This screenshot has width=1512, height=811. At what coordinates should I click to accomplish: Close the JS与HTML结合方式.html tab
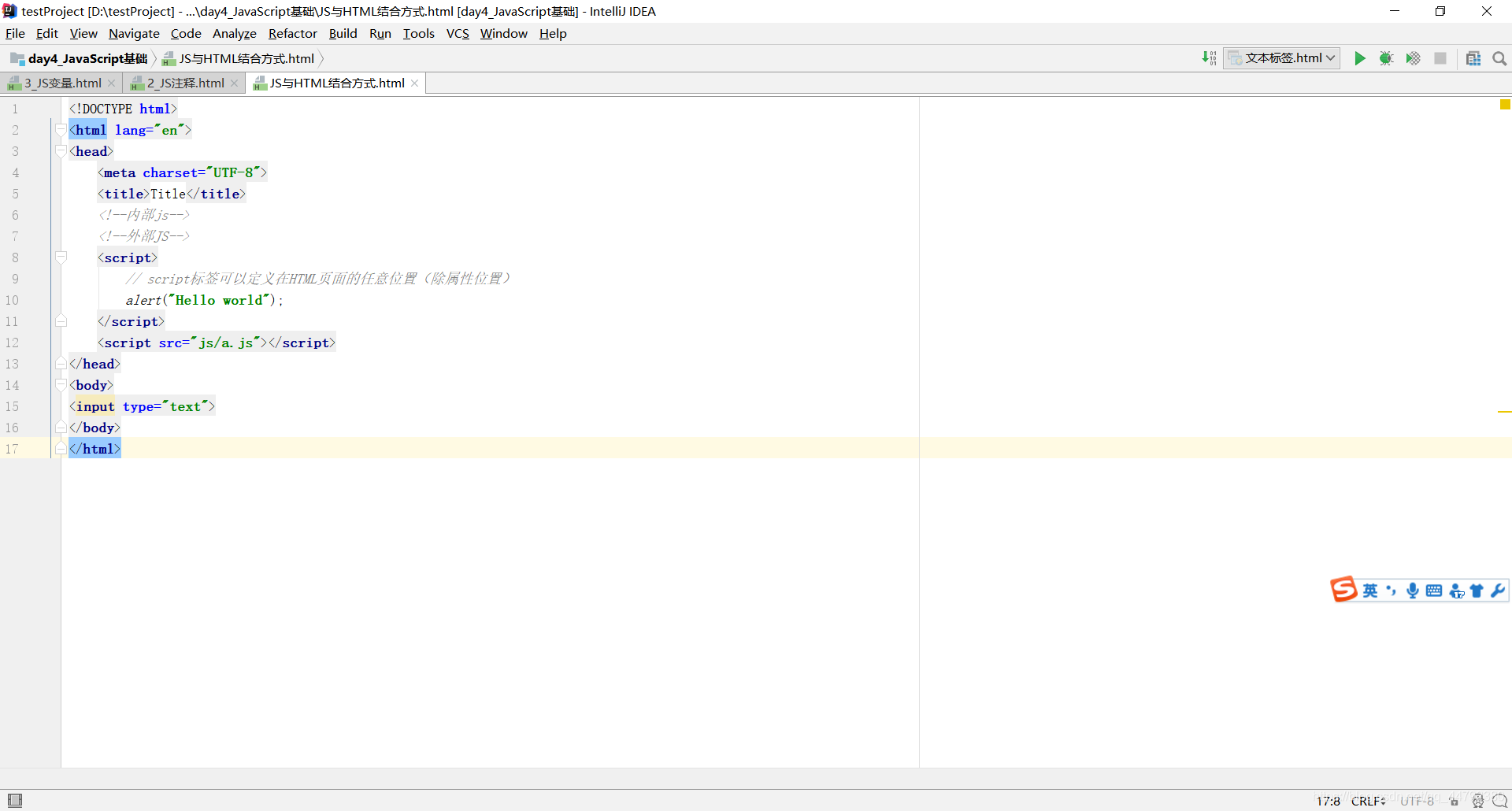[x=414, y=83]
